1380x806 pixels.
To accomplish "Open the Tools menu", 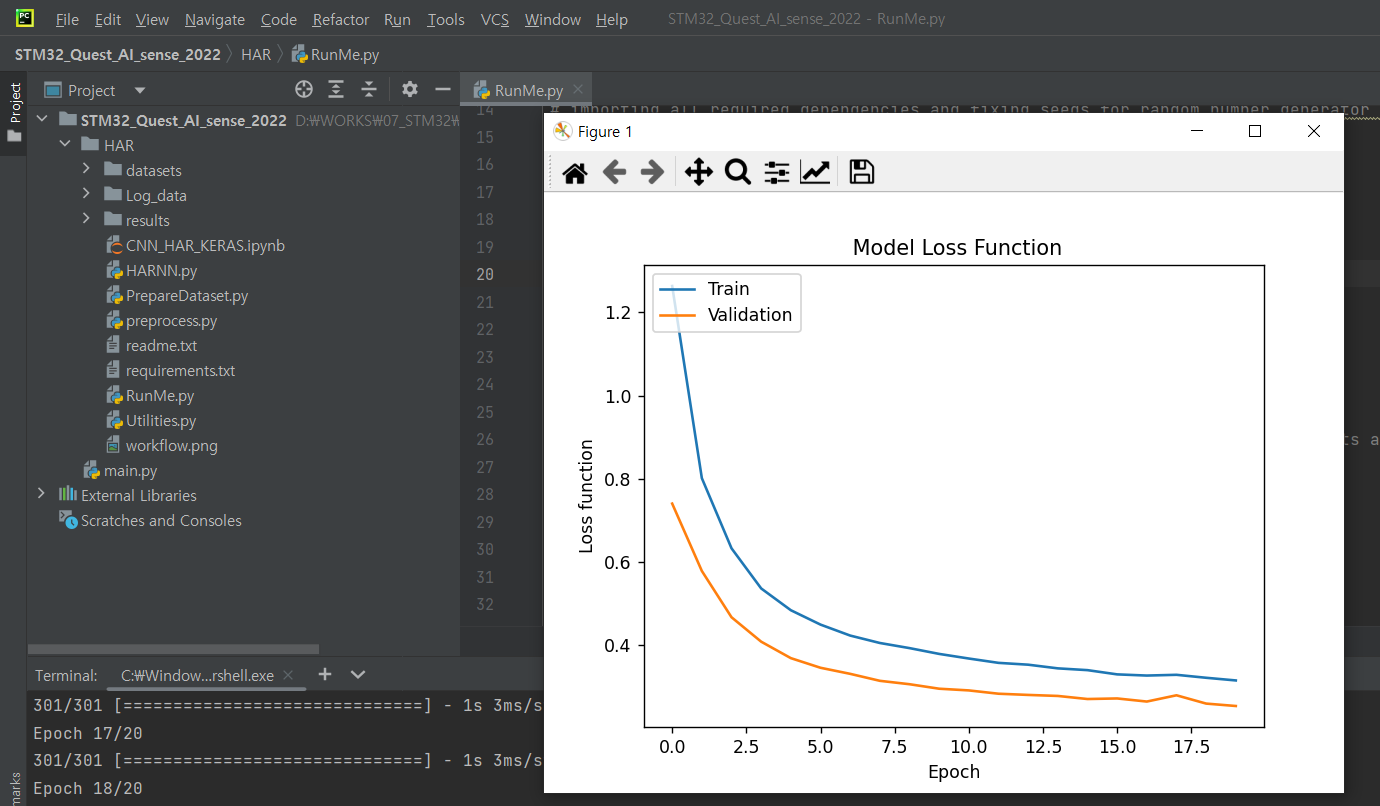I will [x=445, y=19].
